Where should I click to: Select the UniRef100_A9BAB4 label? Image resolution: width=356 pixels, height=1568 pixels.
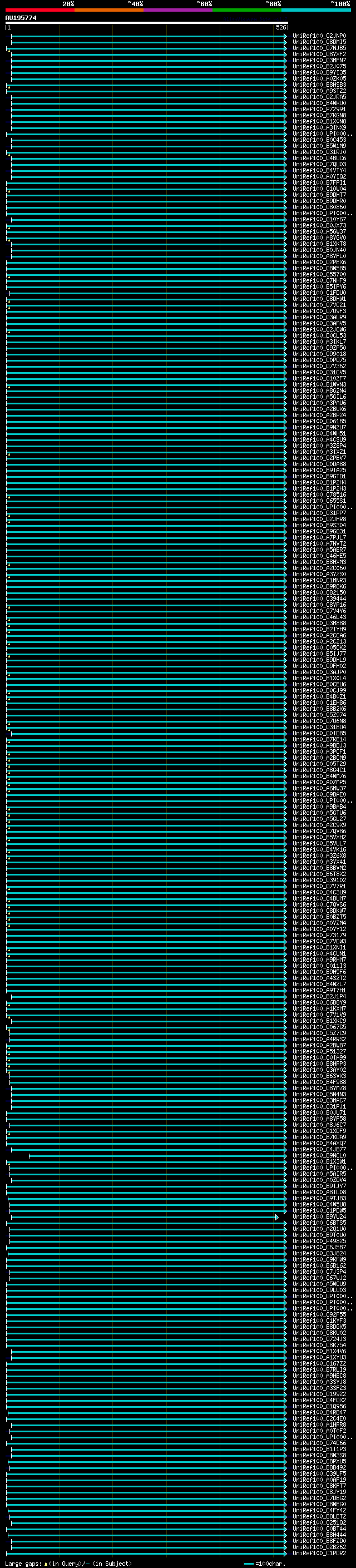tap(319, 807)
